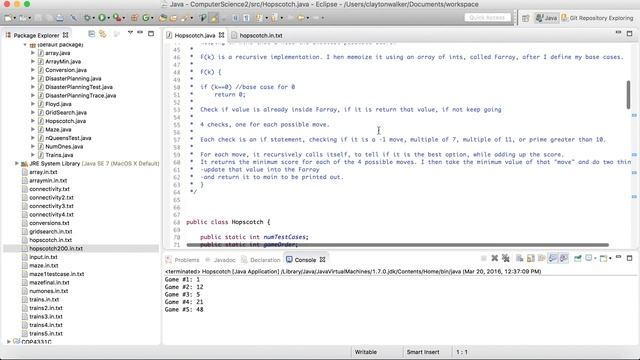
Task: Select the Console tab
Action: (305, 260)
